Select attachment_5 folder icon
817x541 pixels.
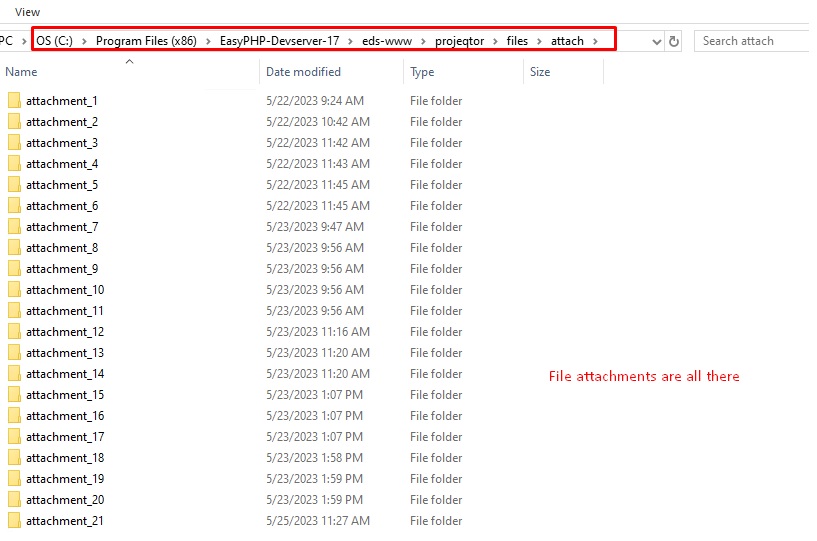point(15,185)
